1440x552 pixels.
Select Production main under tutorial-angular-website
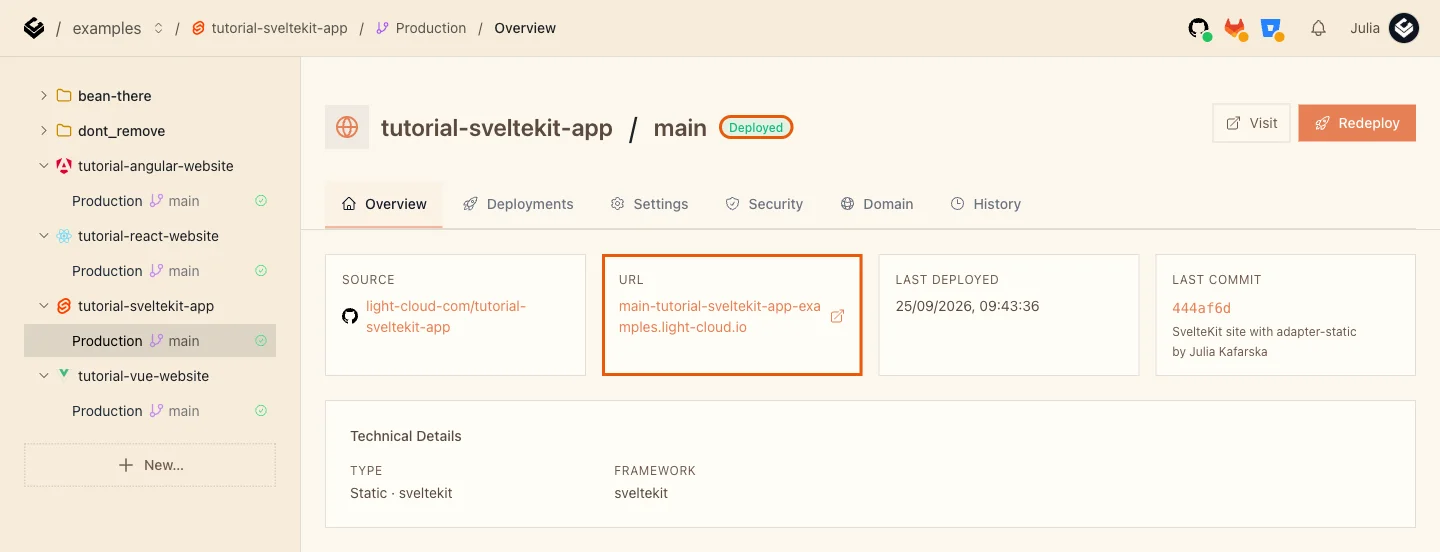[x=150, y=201]
